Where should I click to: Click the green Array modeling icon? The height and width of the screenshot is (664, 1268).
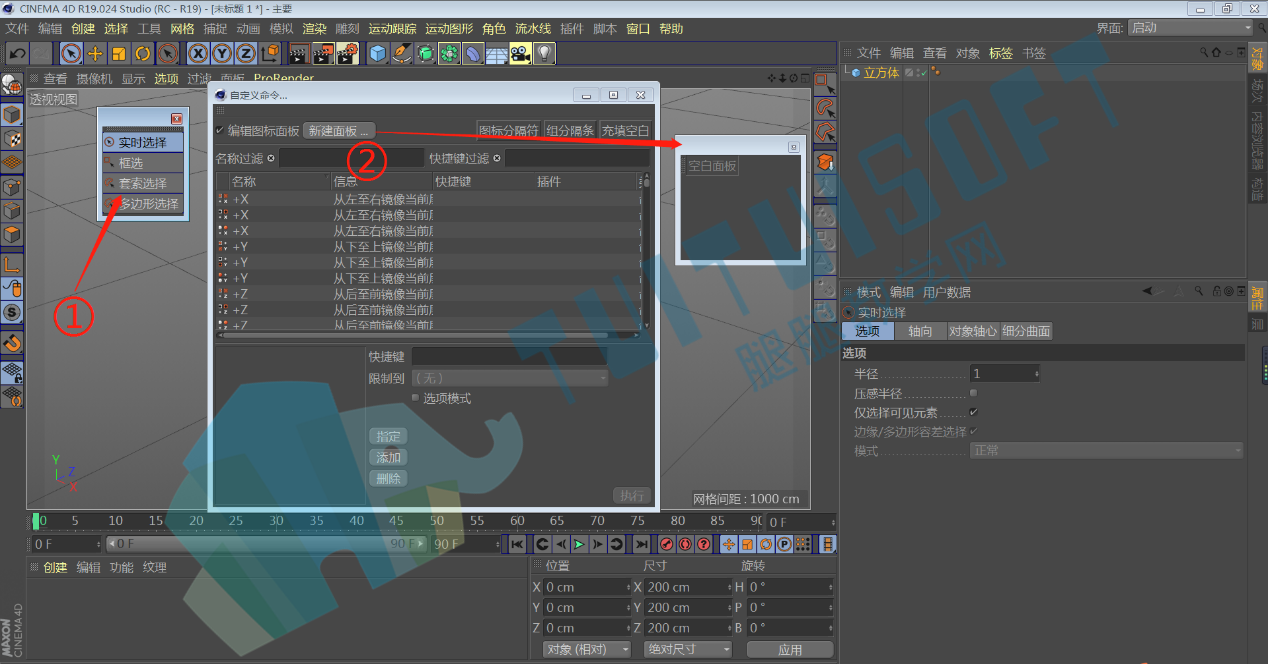pos(449,53)
